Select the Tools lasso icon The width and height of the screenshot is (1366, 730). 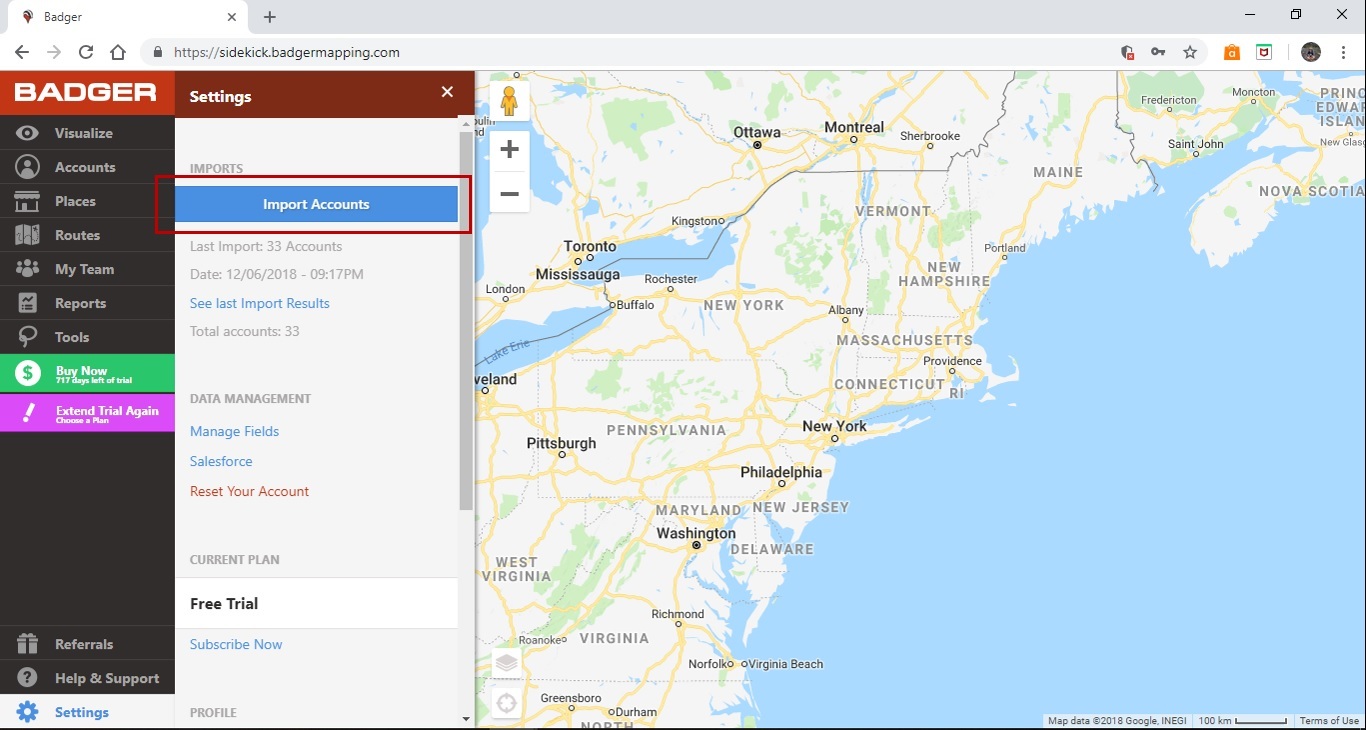pos(27,337)
